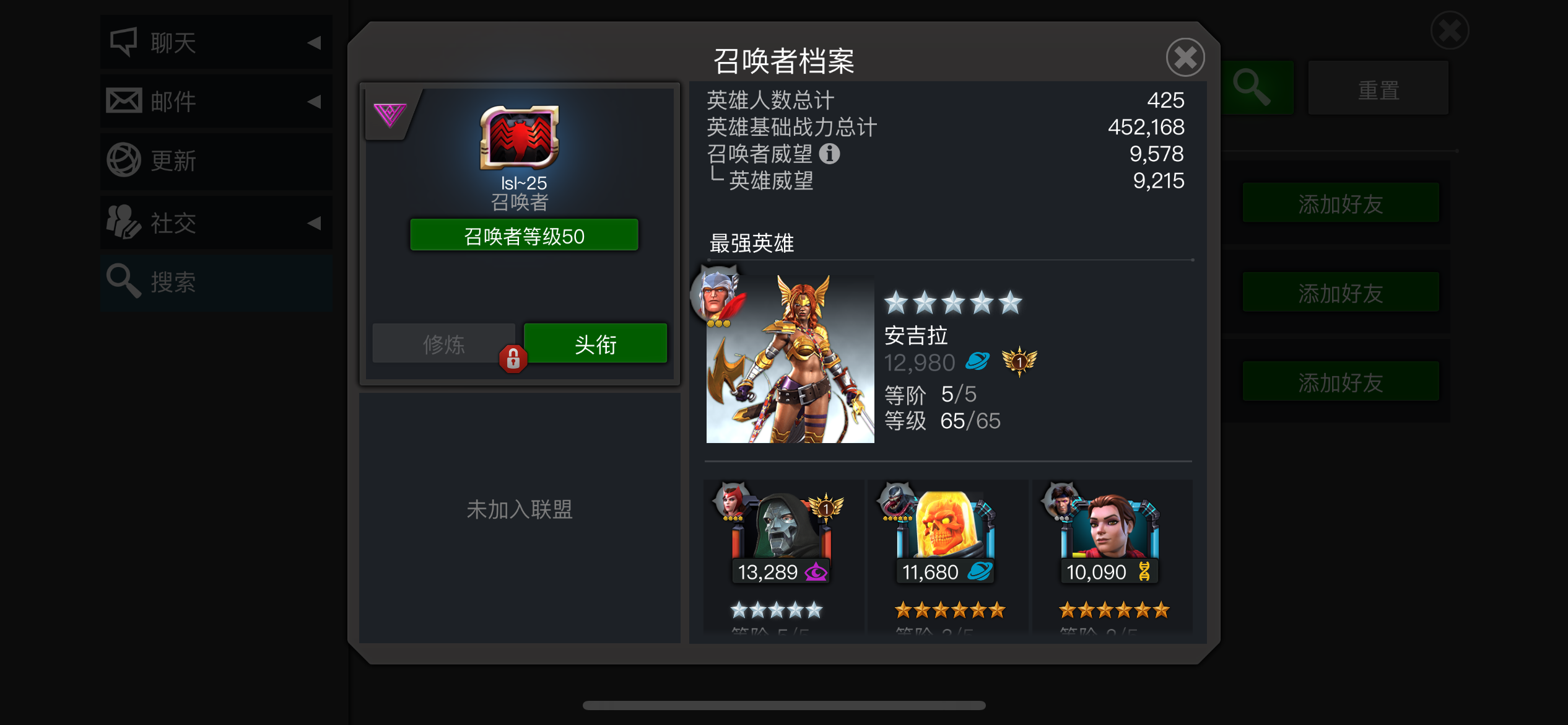The height and width of the screenshot is (725, 1568).
Task: Expand the 聊天 menu arrow
Action: tap(315, 43)
